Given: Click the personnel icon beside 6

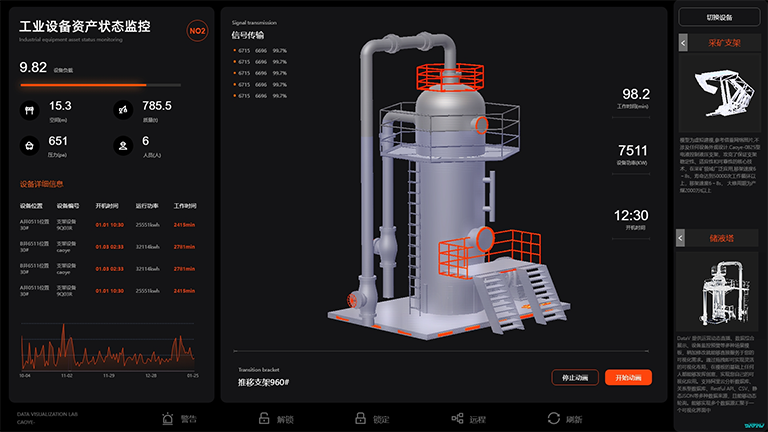Looking at the screenshot, I should tap(123, 145).
